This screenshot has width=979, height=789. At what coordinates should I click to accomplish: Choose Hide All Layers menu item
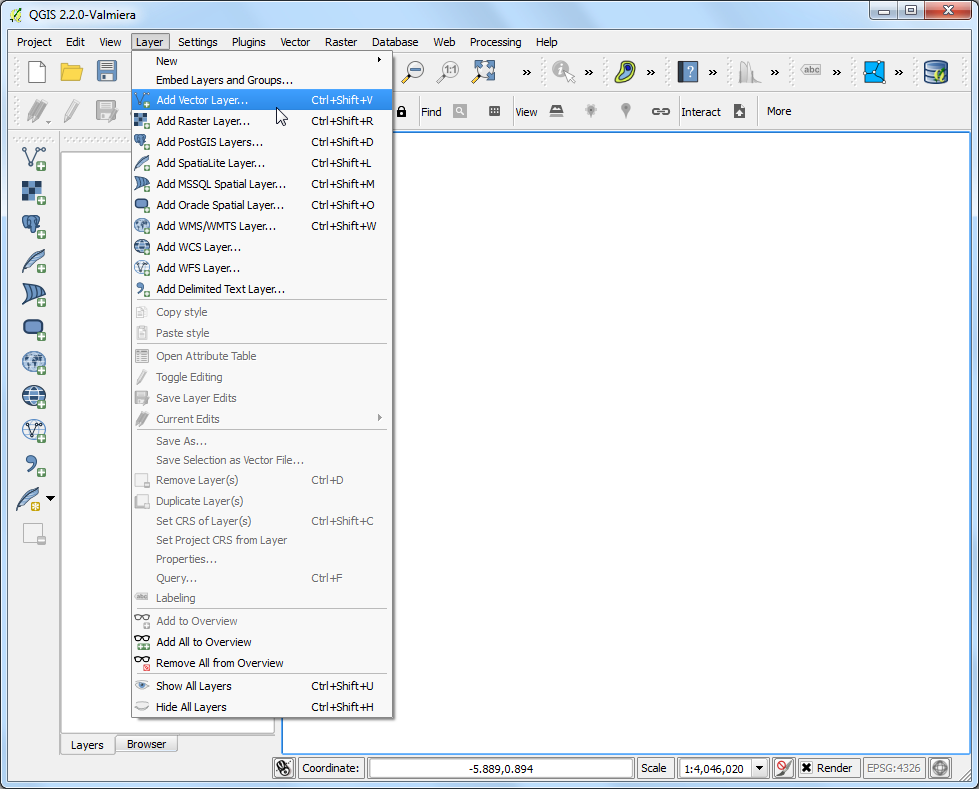click(262, 707)
